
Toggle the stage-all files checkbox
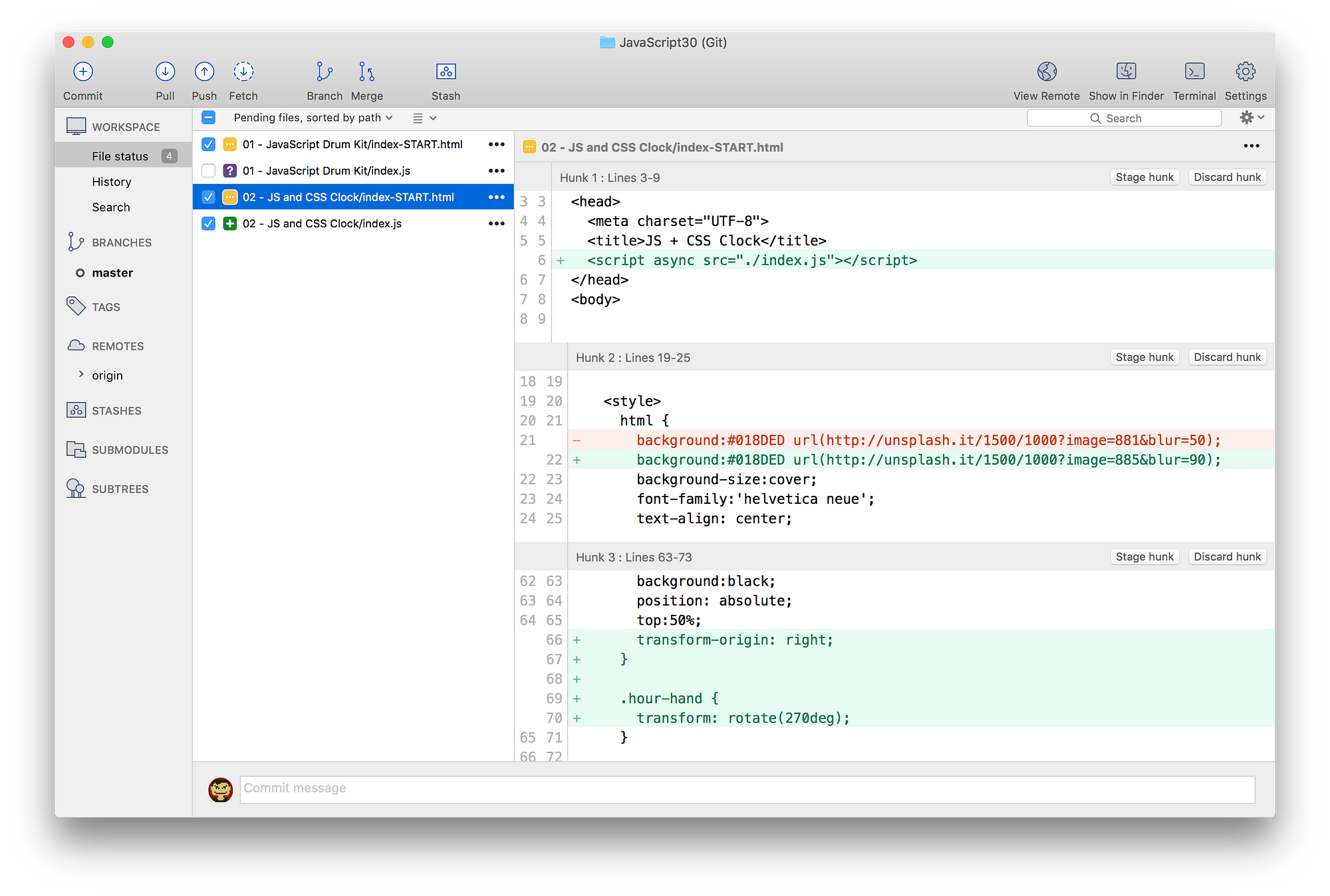(x=209, y=118)
